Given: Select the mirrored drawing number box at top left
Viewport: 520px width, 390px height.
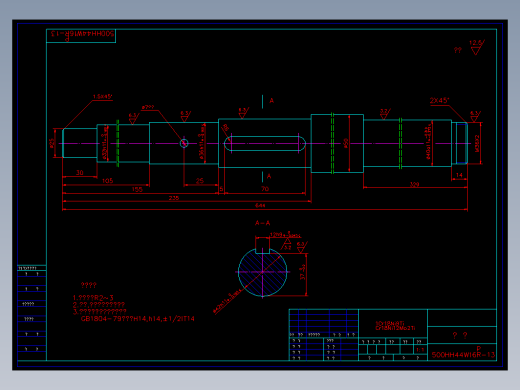Looking at the screenshot, I should pos(81,36).
